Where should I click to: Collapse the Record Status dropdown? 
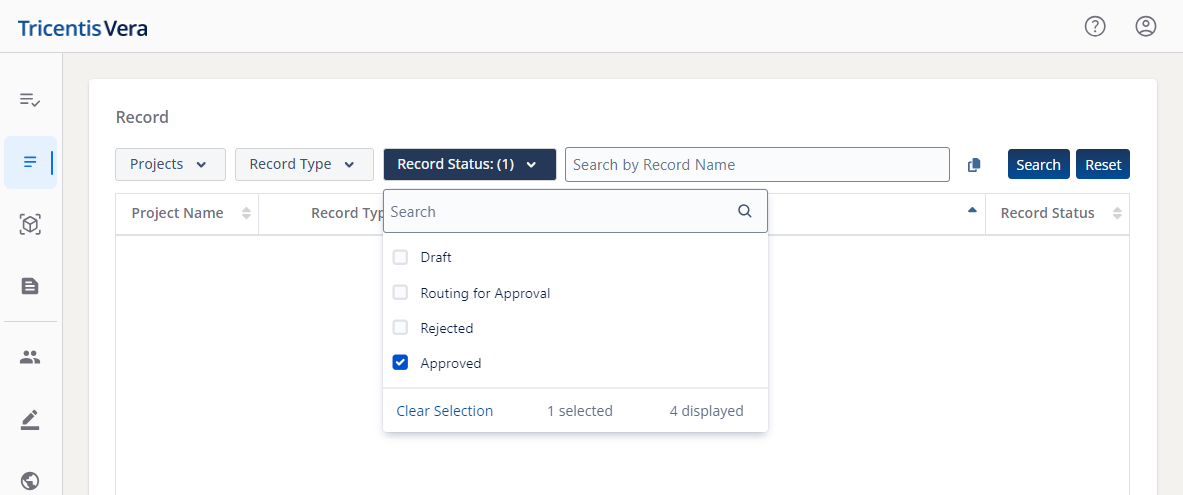[469, 164]
